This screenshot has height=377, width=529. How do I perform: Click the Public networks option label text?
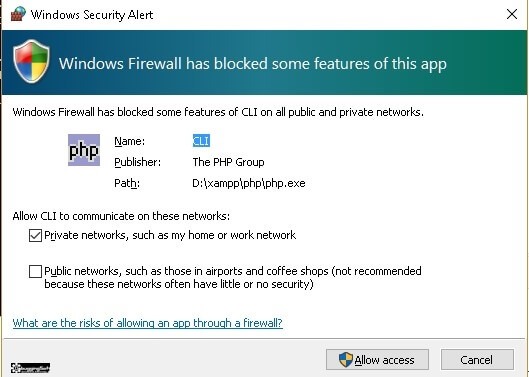[233, 277]
